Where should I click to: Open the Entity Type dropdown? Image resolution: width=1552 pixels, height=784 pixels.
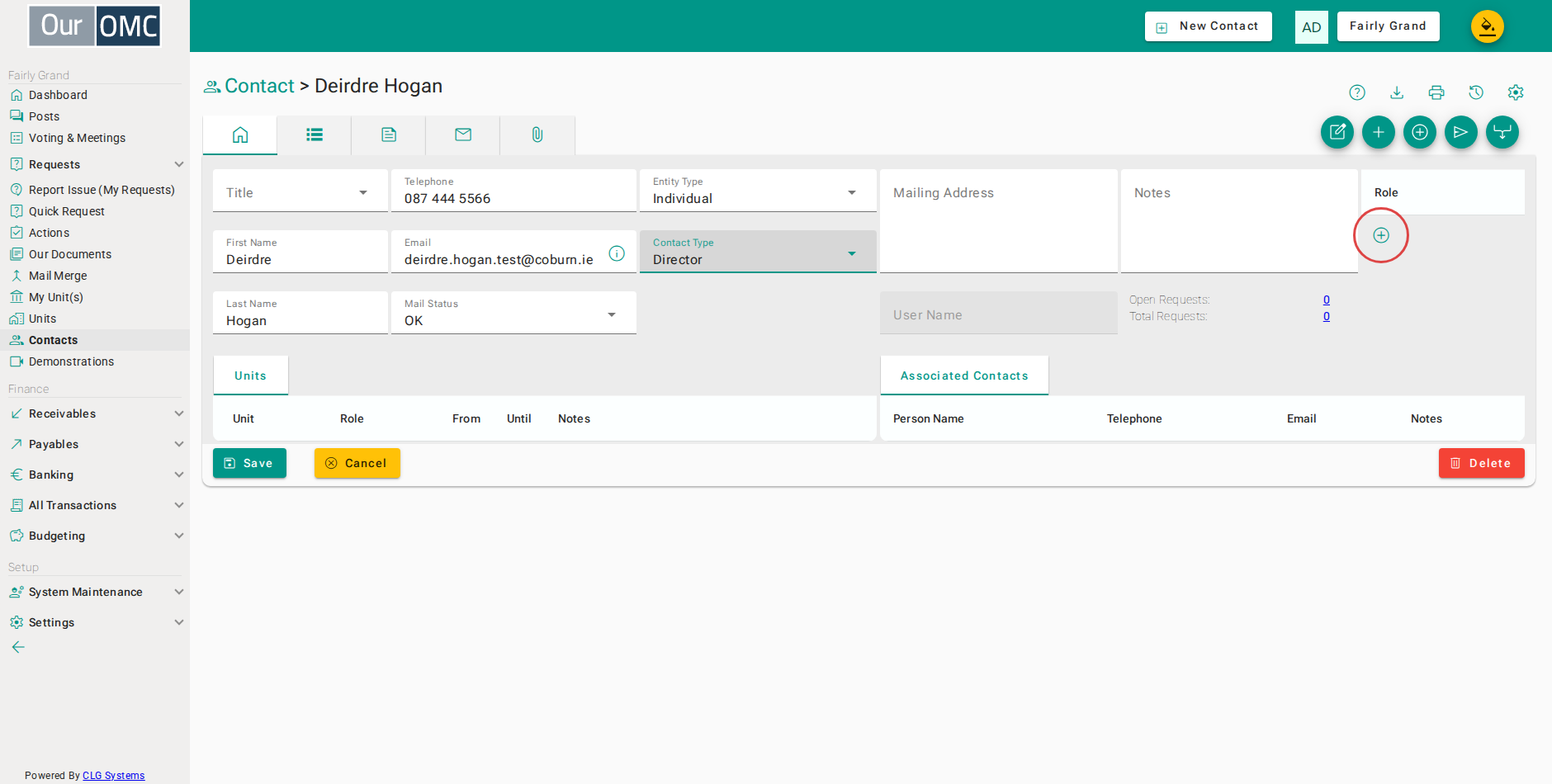(758, 191)
